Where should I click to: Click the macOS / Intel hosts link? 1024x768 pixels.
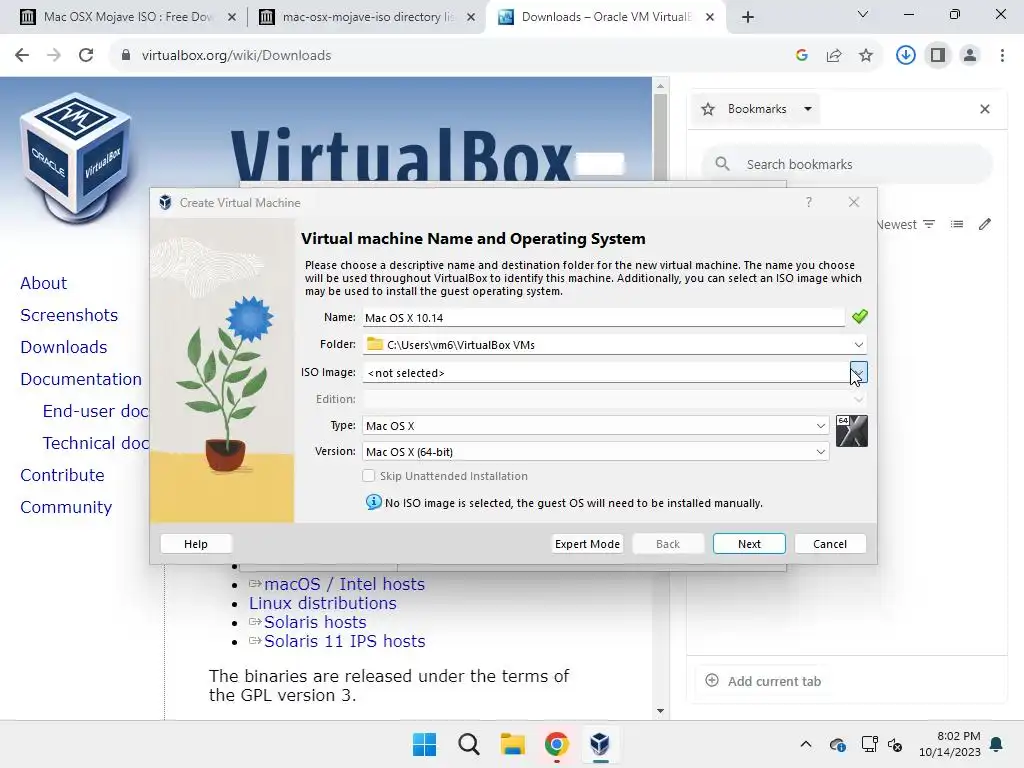pyautogui.click(x=344, y=584)
